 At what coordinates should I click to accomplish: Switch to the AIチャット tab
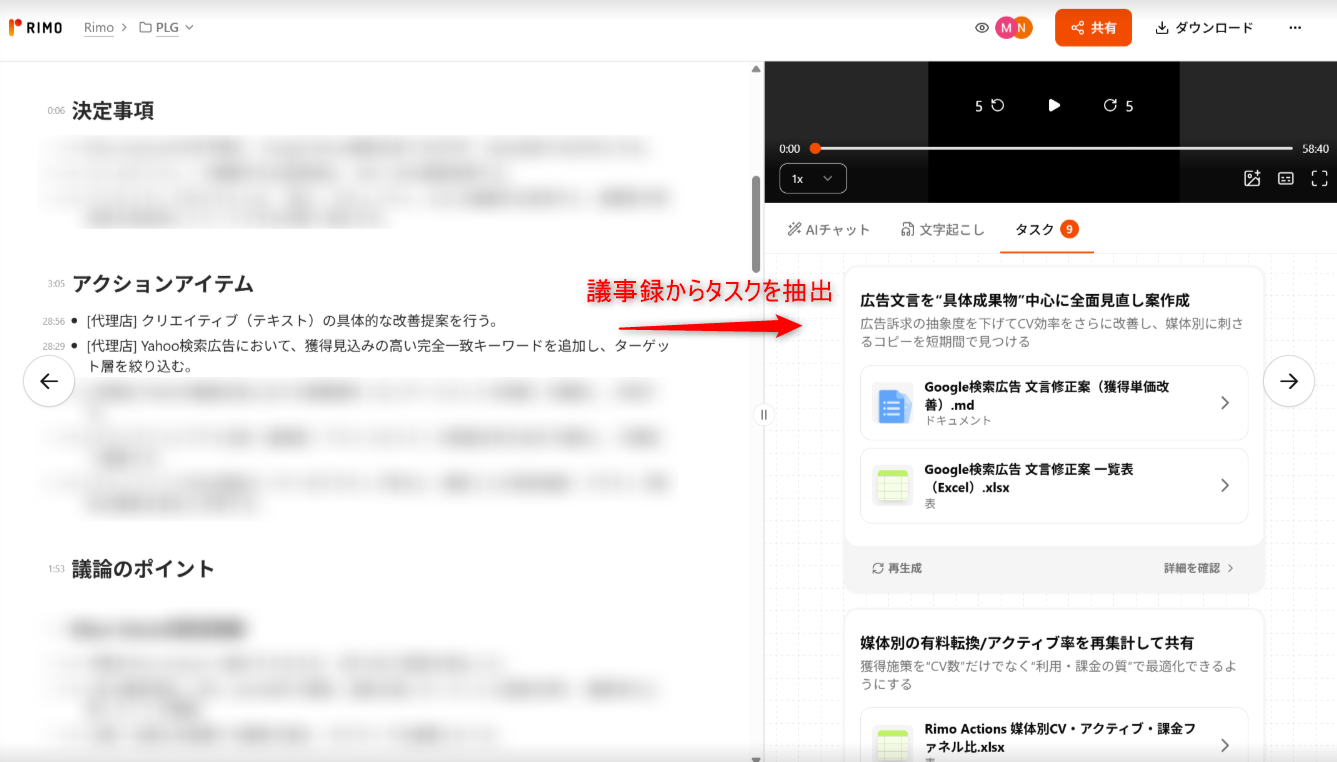click(x=829, y=229)
